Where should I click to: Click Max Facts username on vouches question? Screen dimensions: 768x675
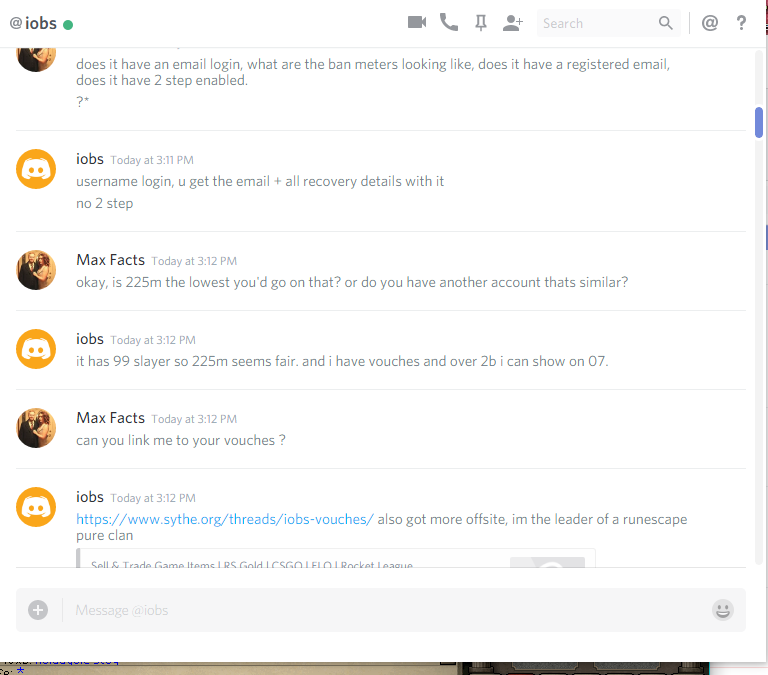(110, 418)
